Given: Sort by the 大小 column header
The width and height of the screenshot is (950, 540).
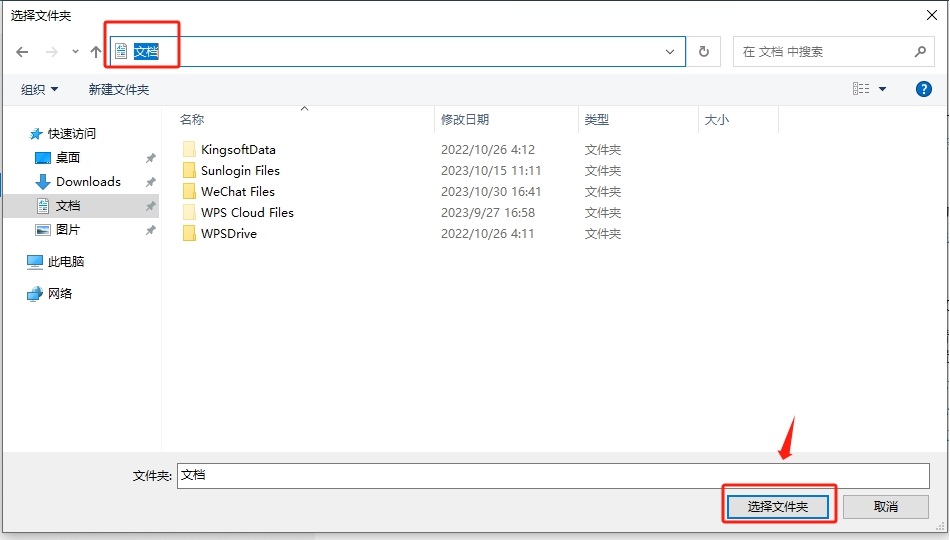Looking at the screenshot, I should (717, 119).
